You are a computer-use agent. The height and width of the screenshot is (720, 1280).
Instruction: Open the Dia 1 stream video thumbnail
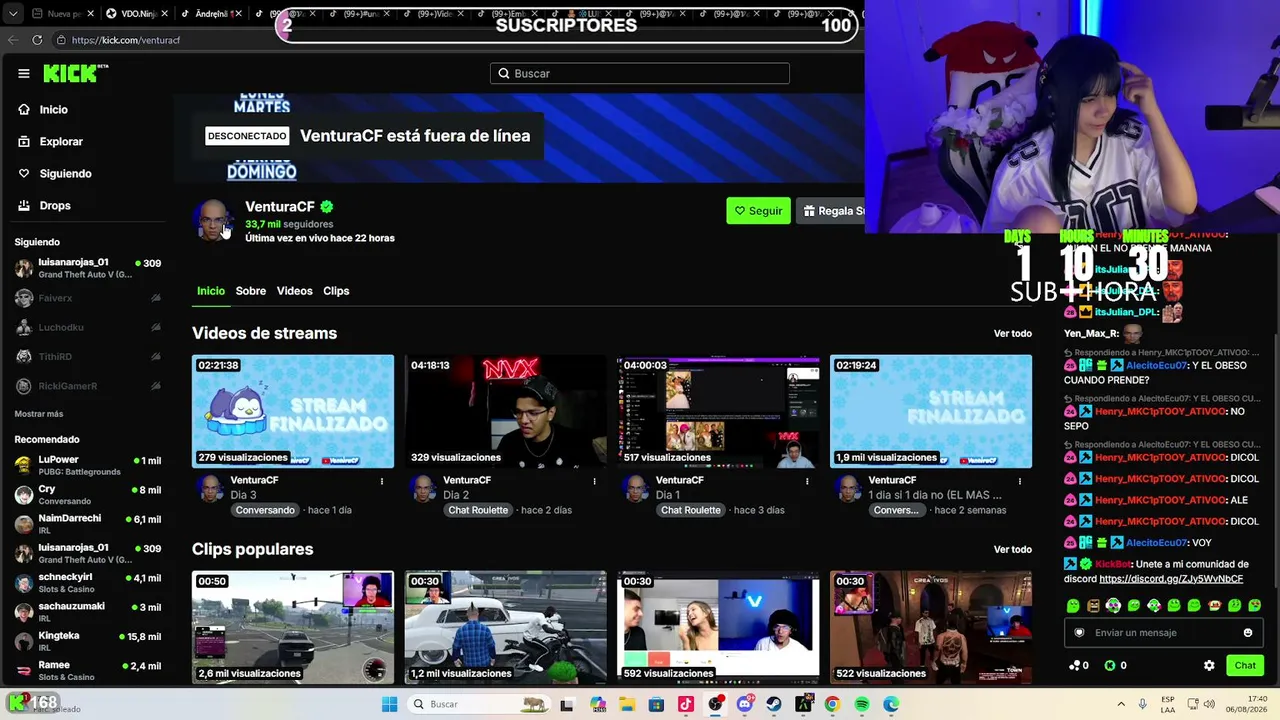(718, 411)
